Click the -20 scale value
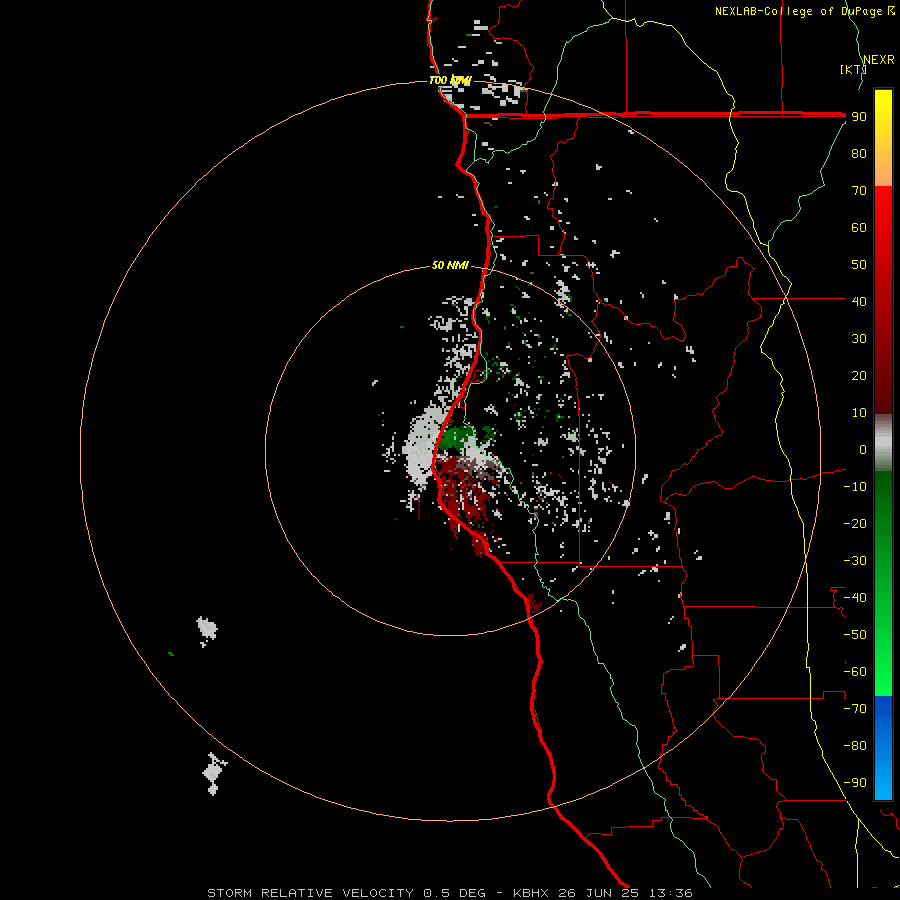 (x=855, y=523)
